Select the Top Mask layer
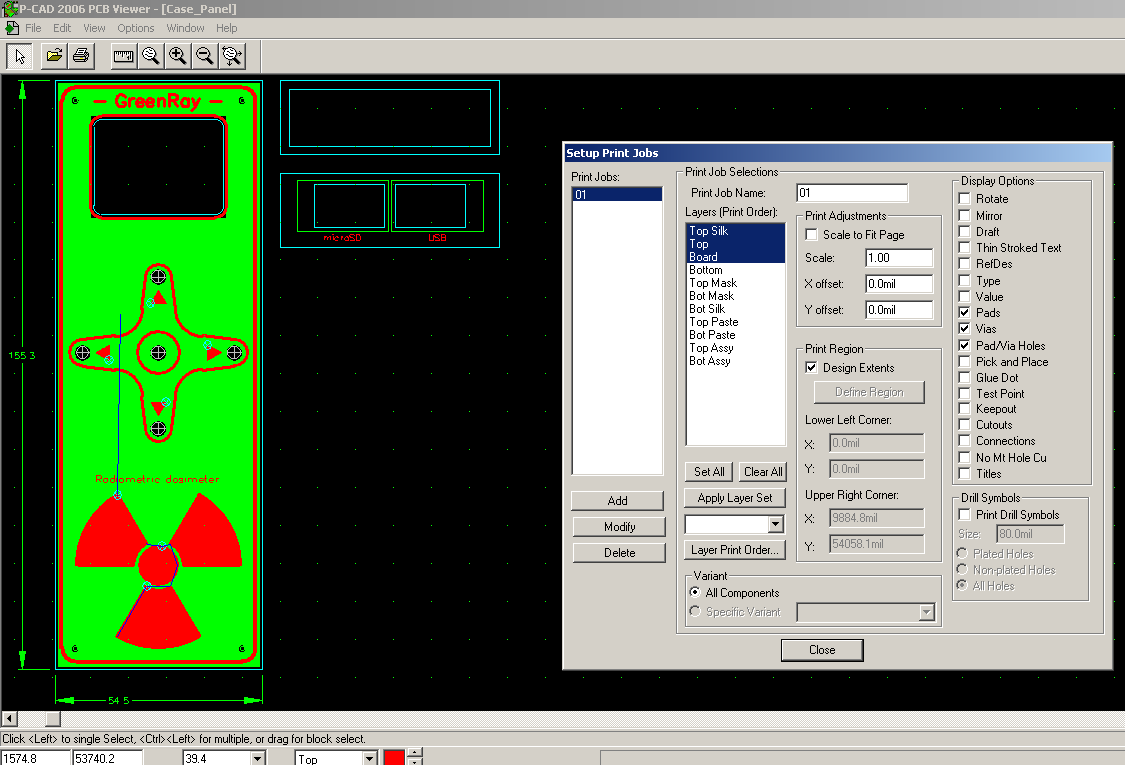Image resolution: width=1125 pixels, height=765 pixels. [x=735, y=283]
